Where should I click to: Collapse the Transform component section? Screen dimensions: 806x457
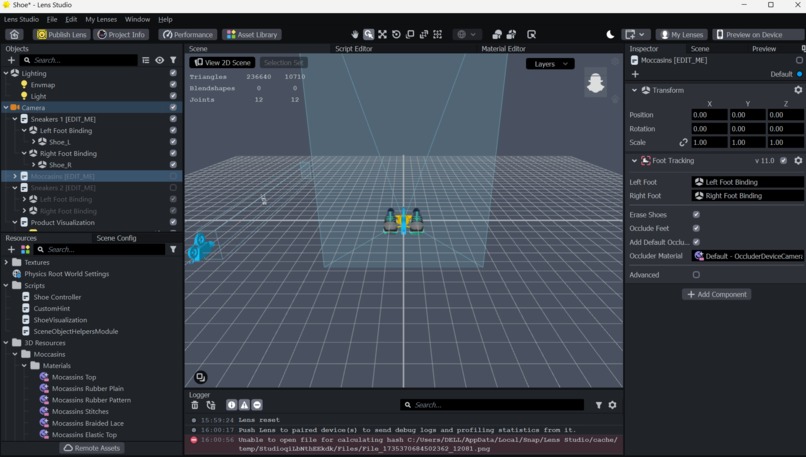(634, 90)
